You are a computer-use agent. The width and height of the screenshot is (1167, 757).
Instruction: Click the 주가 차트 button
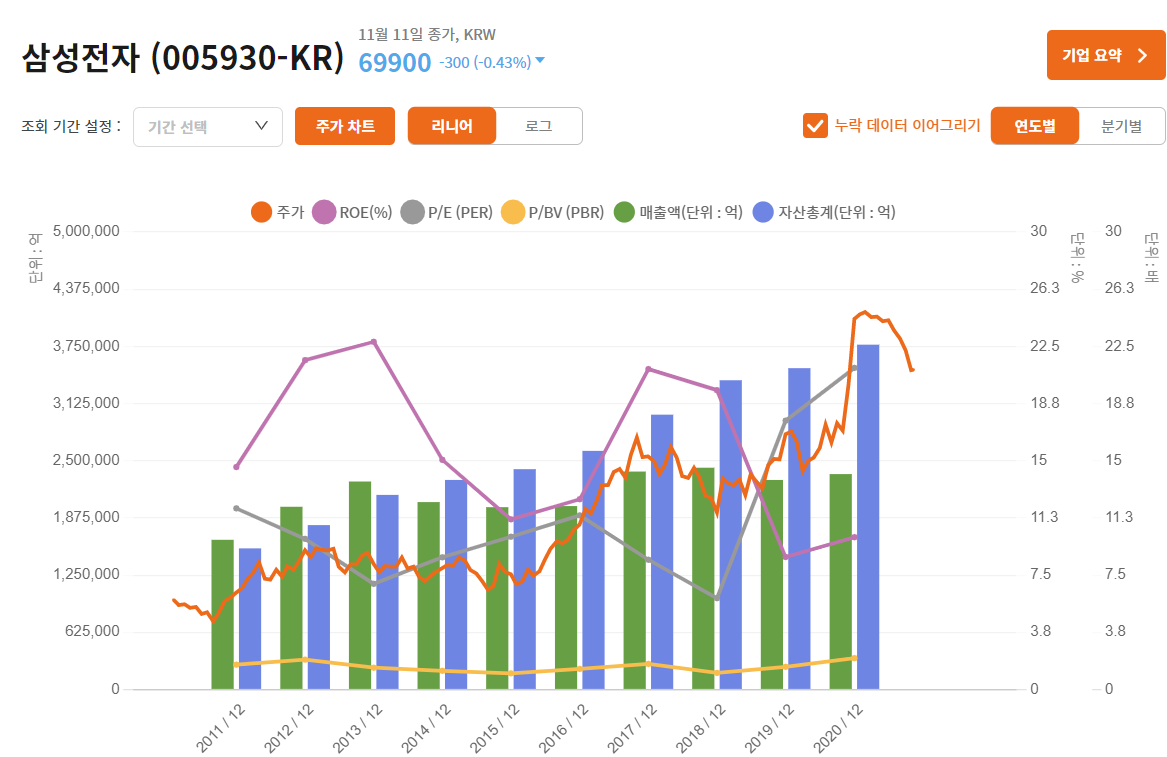(x=345, y=126)
